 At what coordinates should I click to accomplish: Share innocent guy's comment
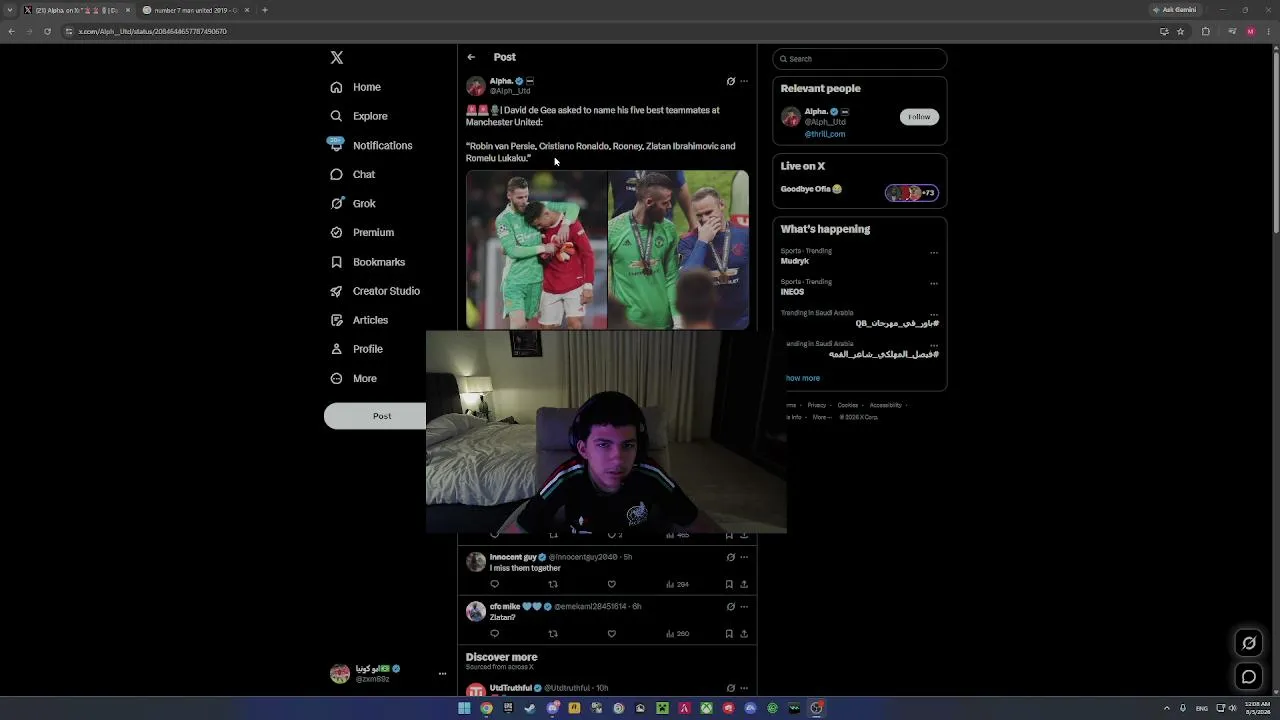pyautogui.click(x=744, y=584)
